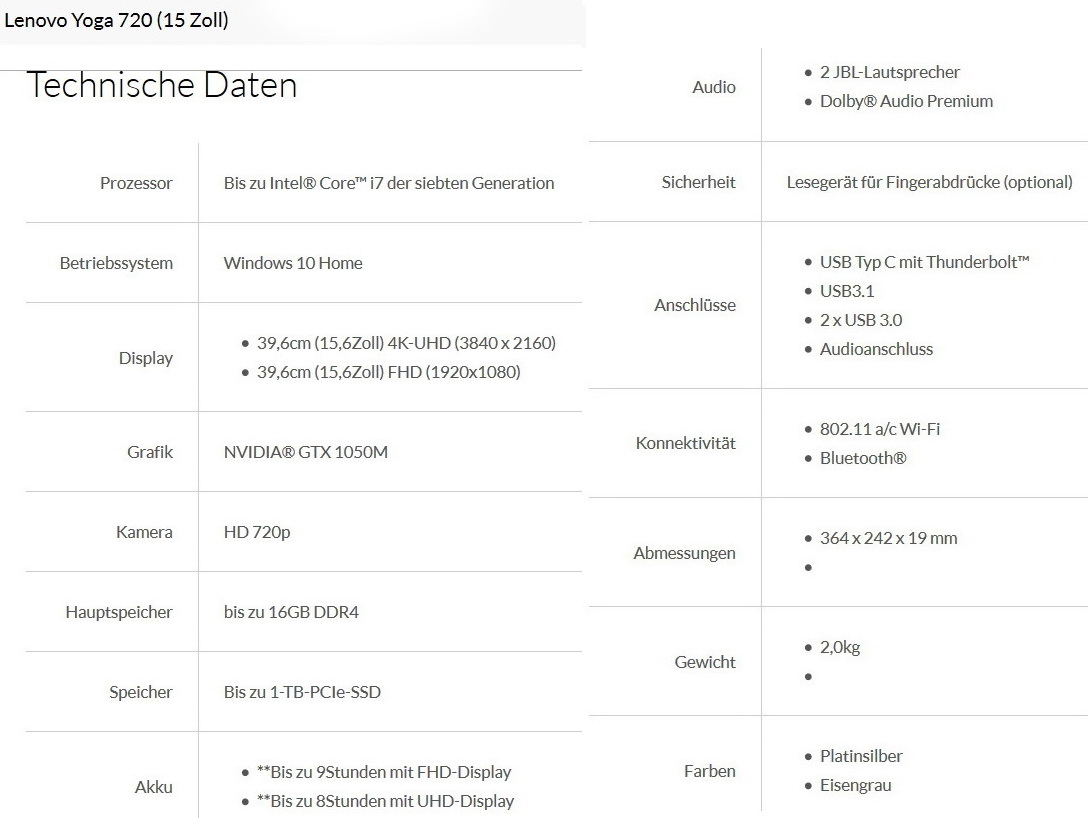1088x818 pixels.
Task: Click the '2 JBL-Lautsprecher' audio entry
Action: click(x=889, y=72)
